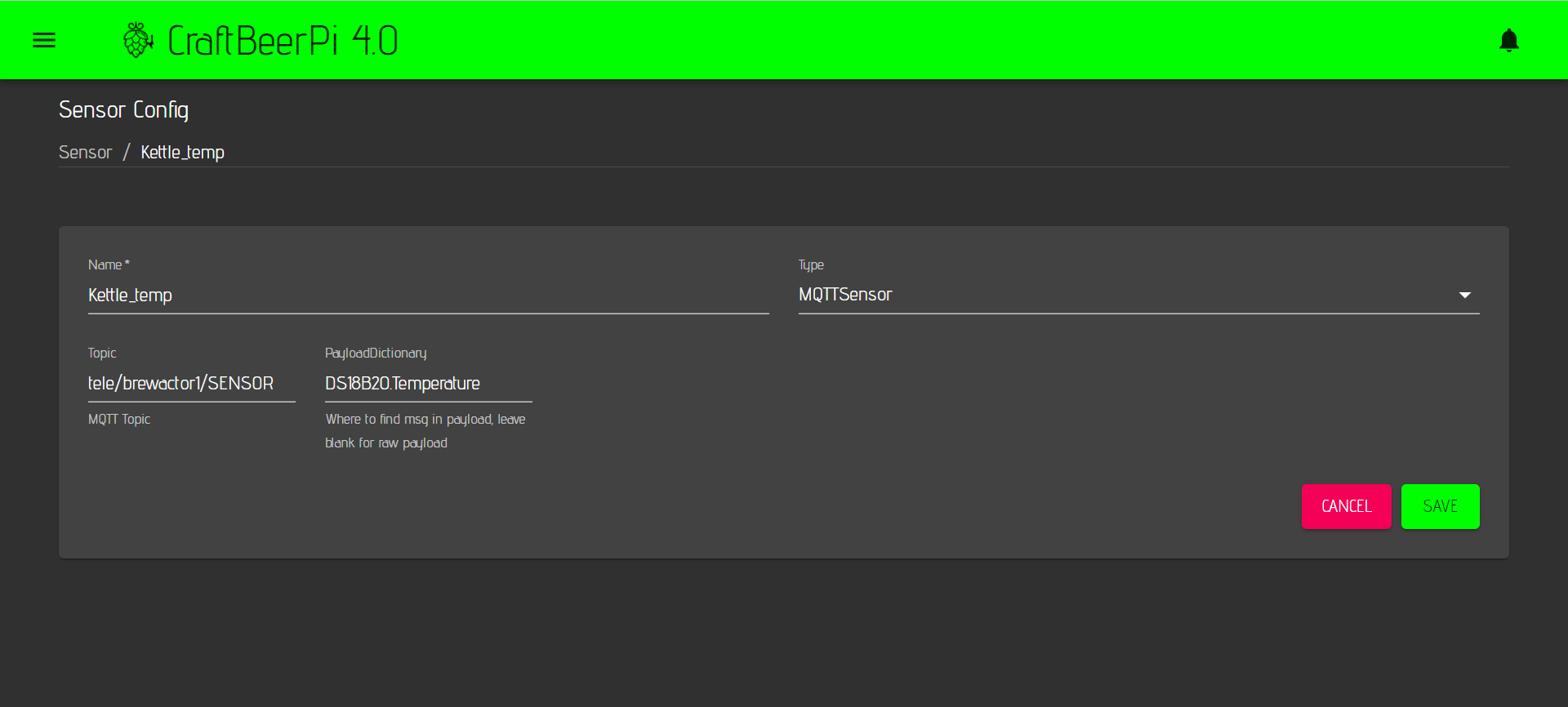The width and height of the screenshot is (1568, 707).
Task: Expand the Type dropdown arrow
Action: pos(1464,295)
